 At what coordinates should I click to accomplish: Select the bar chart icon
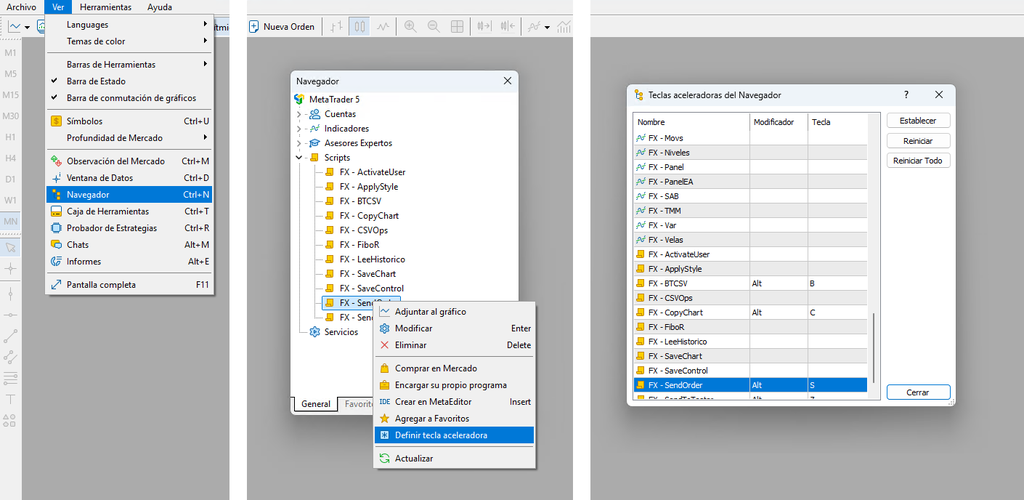point(336,26)
